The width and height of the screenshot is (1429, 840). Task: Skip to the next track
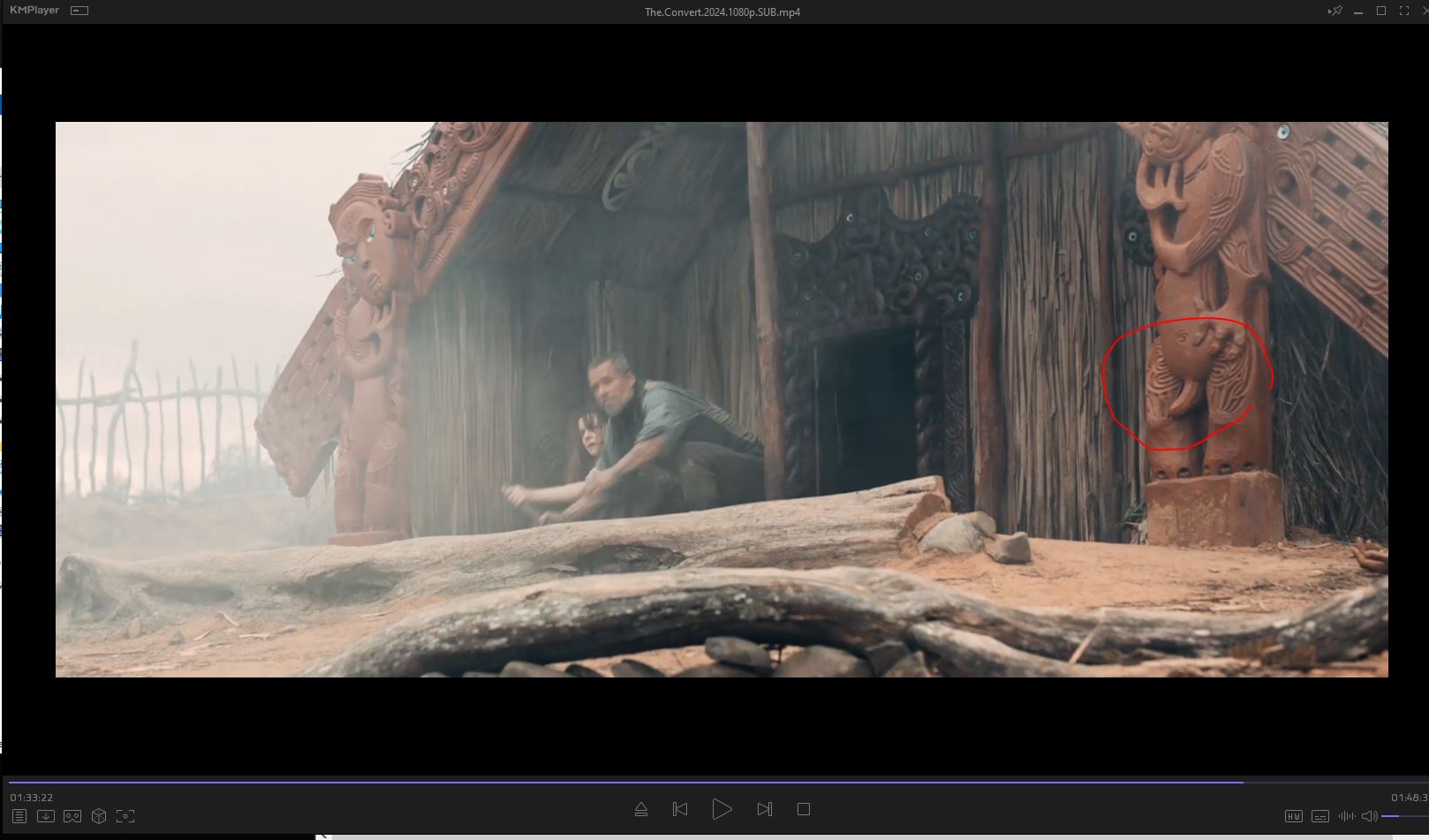pos(765,809)
